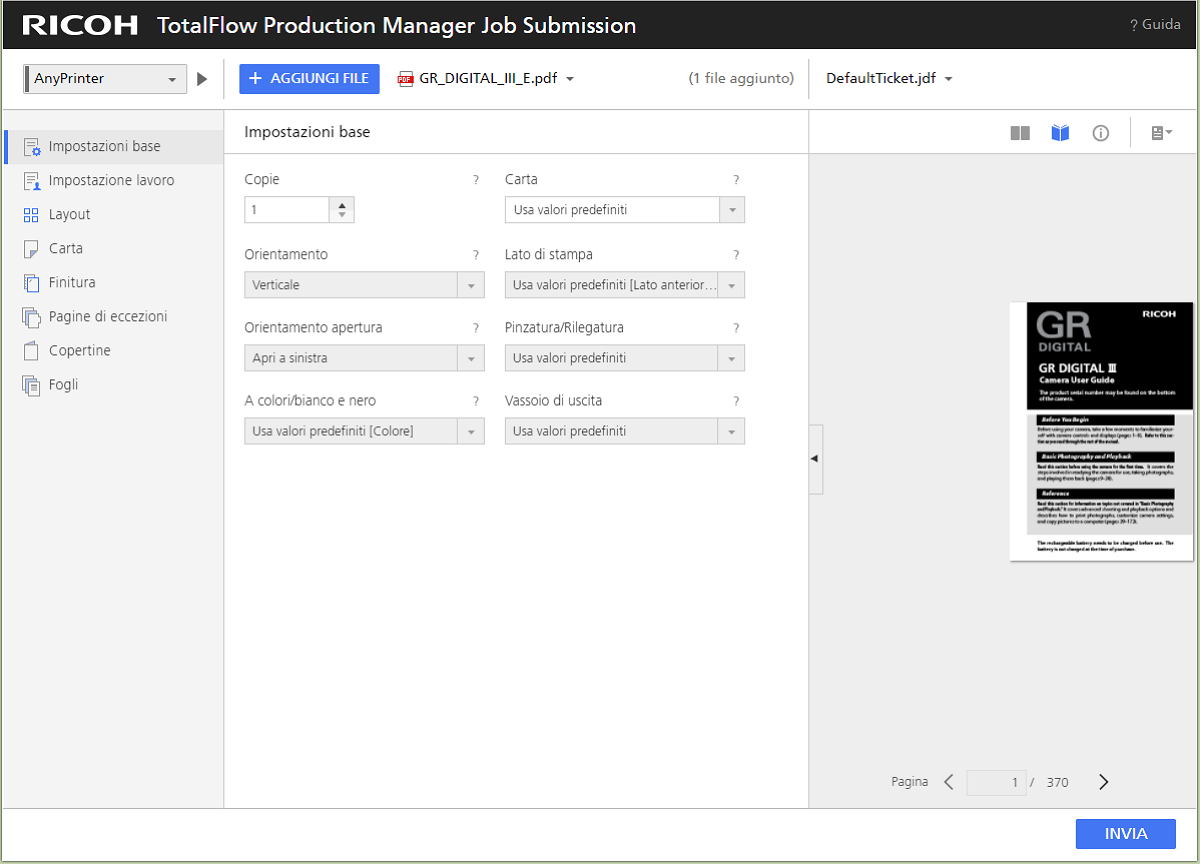Open help for the Carta field
Screen dimensions: 1200x864
tap(736, 180)
